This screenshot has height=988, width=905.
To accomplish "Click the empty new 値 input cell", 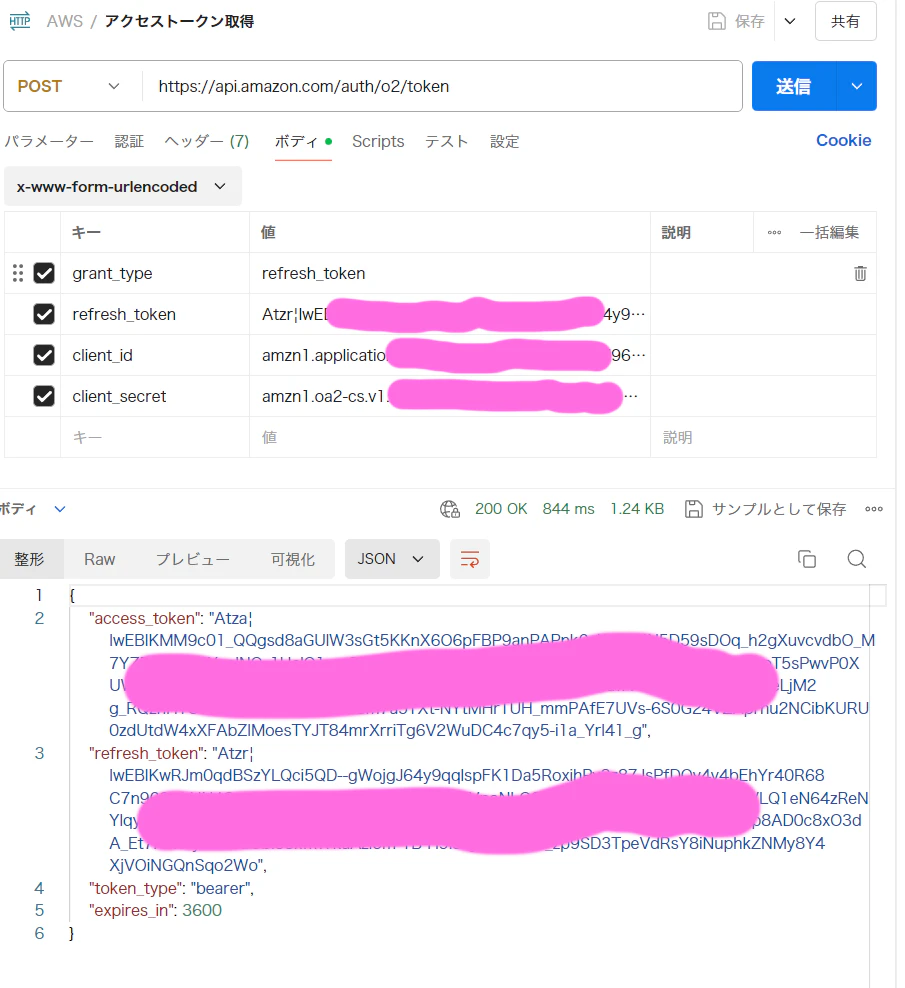I will [x=450, y=437].
